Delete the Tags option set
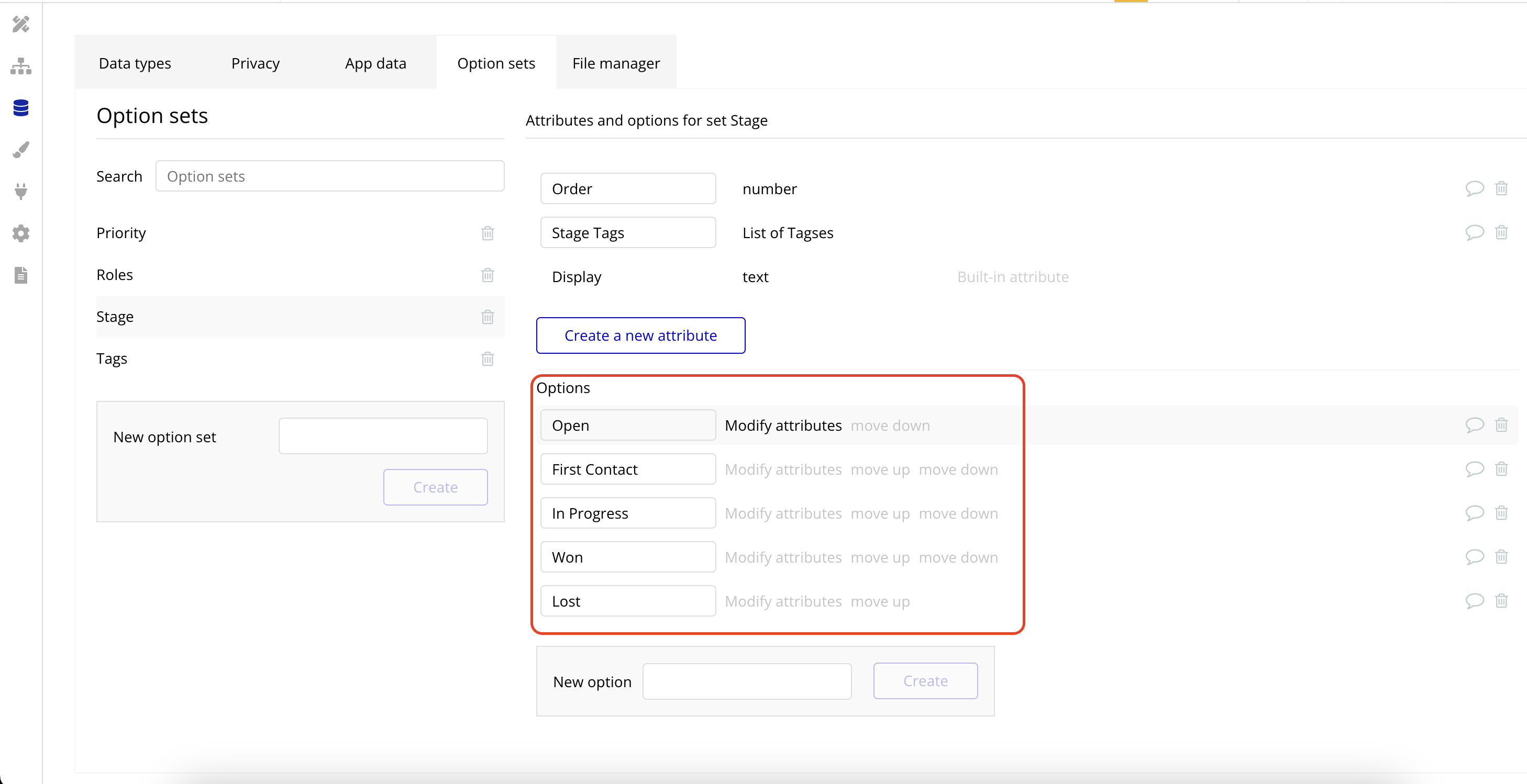Screen dimensions: 1527x784 pyautogui.click(x=487, y=359)
